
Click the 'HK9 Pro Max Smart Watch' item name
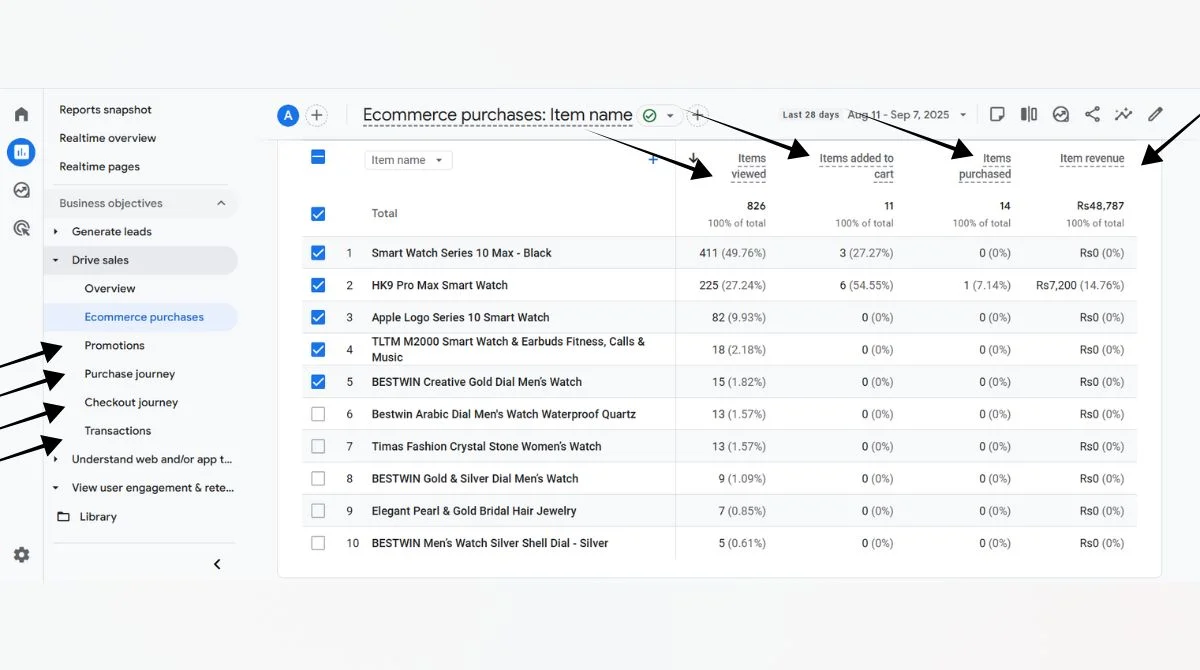pos(440,285)
